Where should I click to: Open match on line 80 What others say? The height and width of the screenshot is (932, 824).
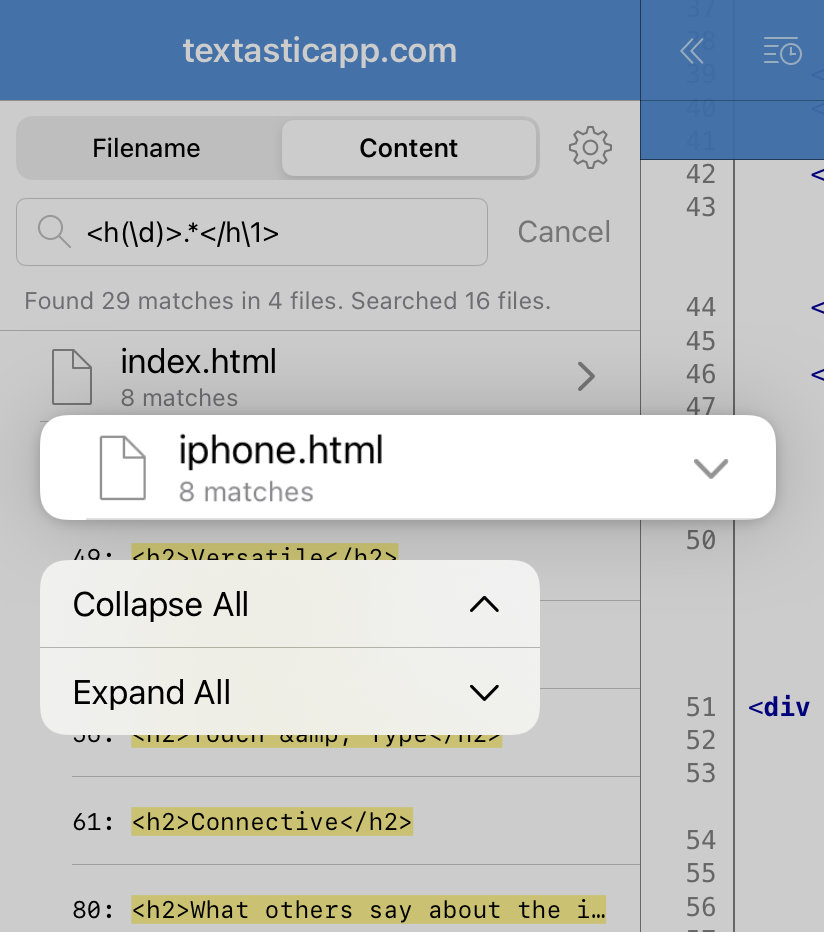[356, 909]
